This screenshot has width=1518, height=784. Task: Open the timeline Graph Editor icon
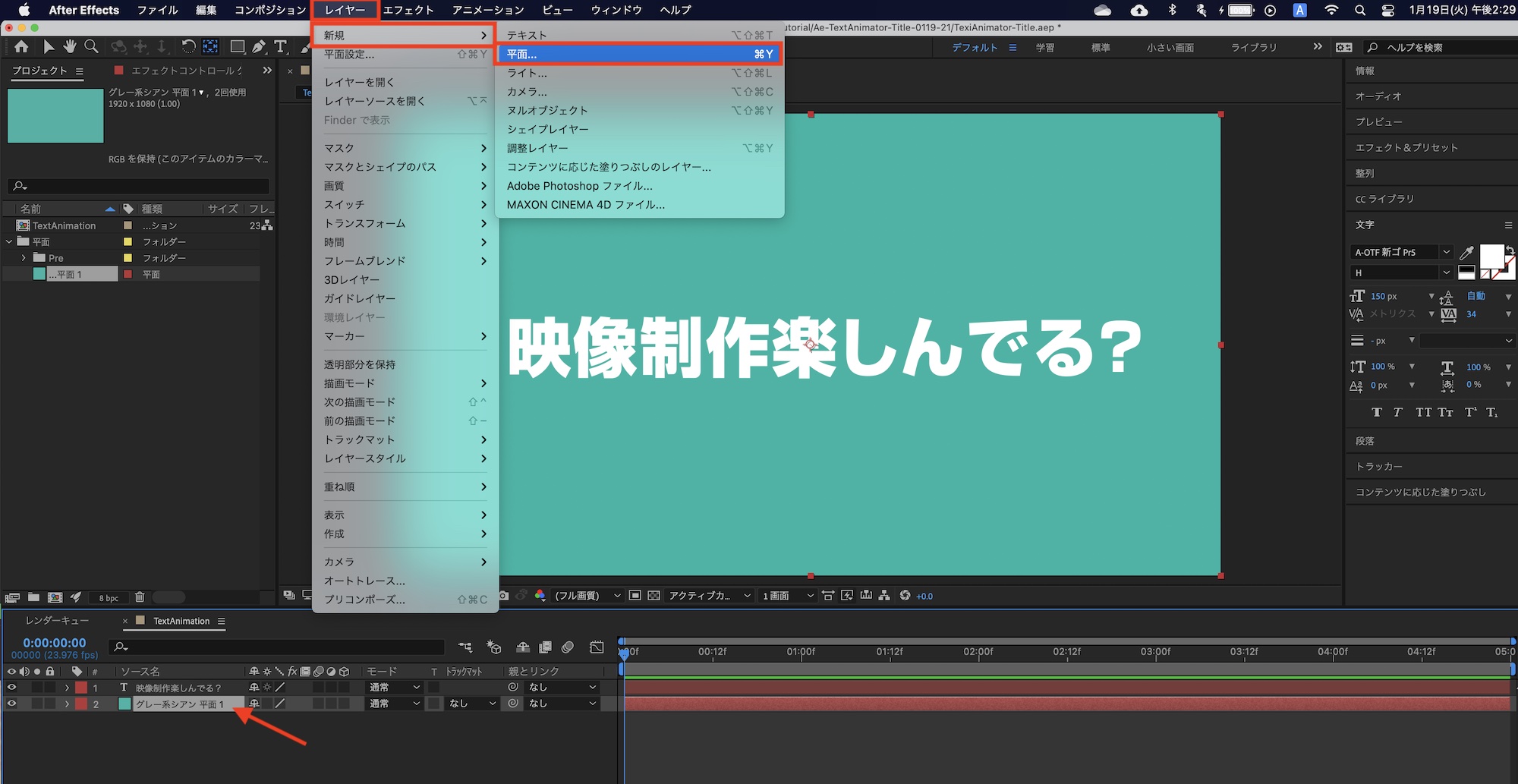597,647
